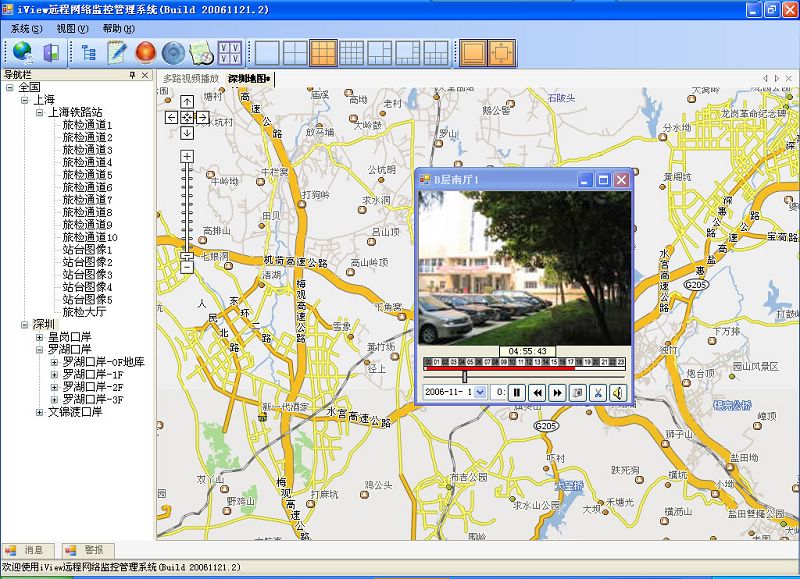Collapse the 上海铁路站 tree node
The width and height of the screenshot is (800, 579).
point(40,112)
